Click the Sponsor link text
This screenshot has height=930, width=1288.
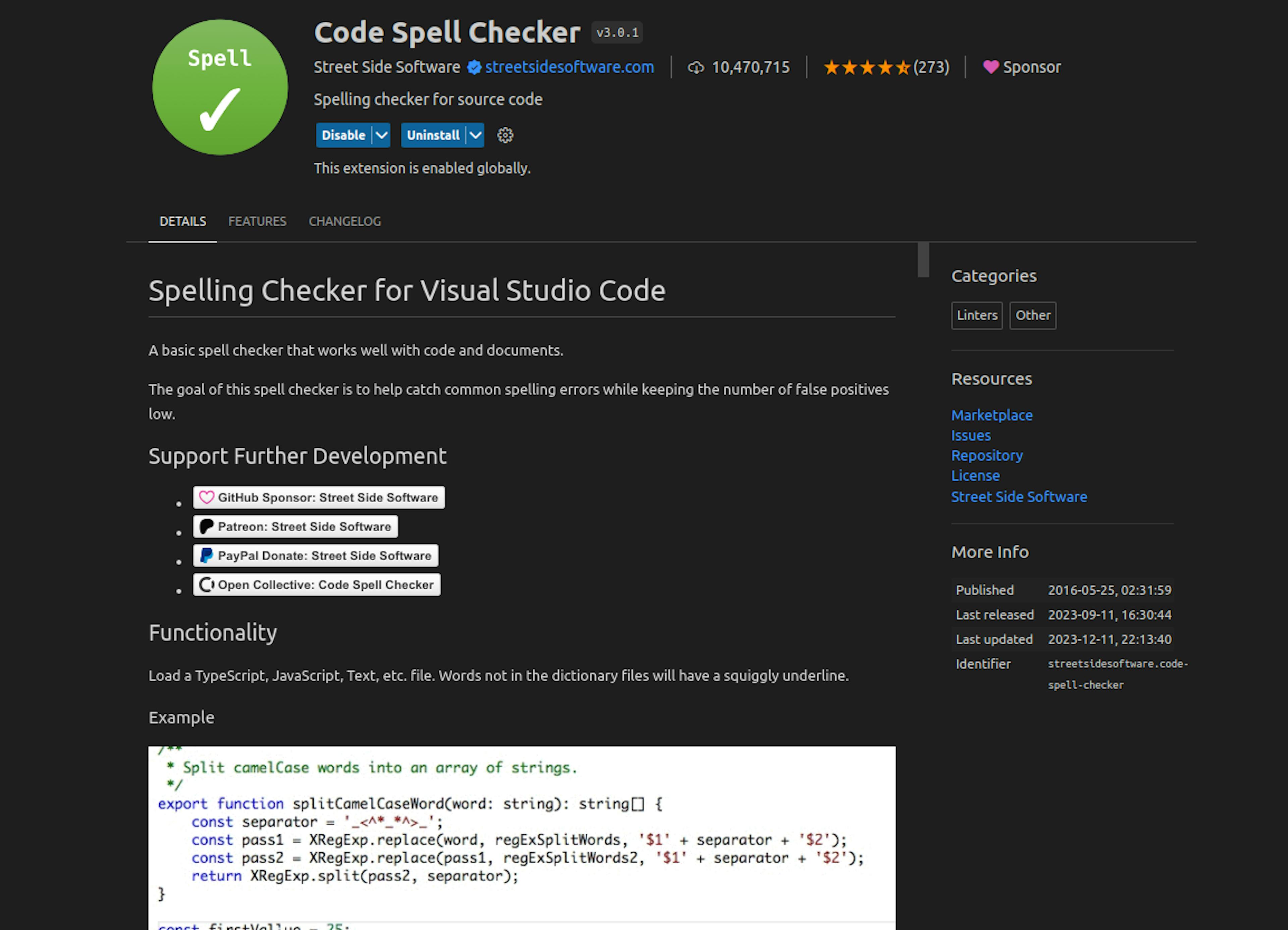pyautogui.click(x=1032, y=67)
